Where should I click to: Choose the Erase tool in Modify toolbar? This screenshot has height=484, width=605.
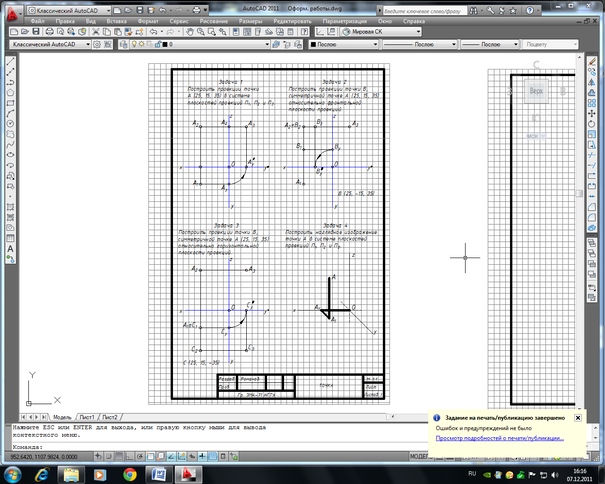pos(592,61)
